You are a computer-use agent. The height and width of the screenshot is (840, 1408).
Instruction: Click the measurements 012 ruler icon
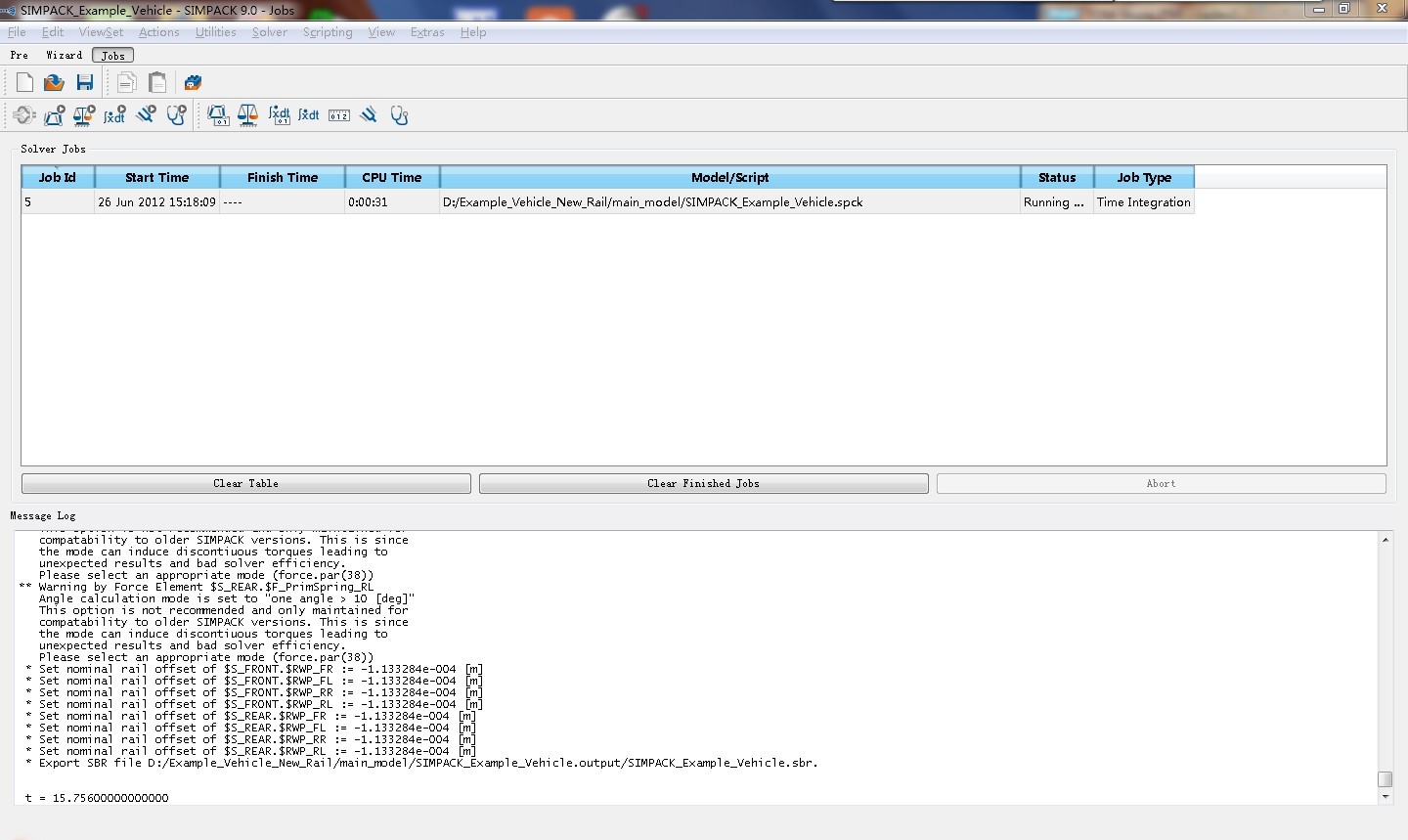click(339, 115)
